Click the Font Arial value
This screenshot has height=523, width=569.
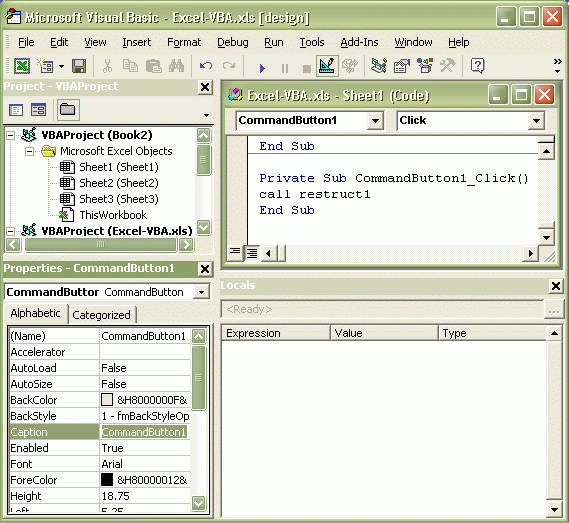(144, 464)
